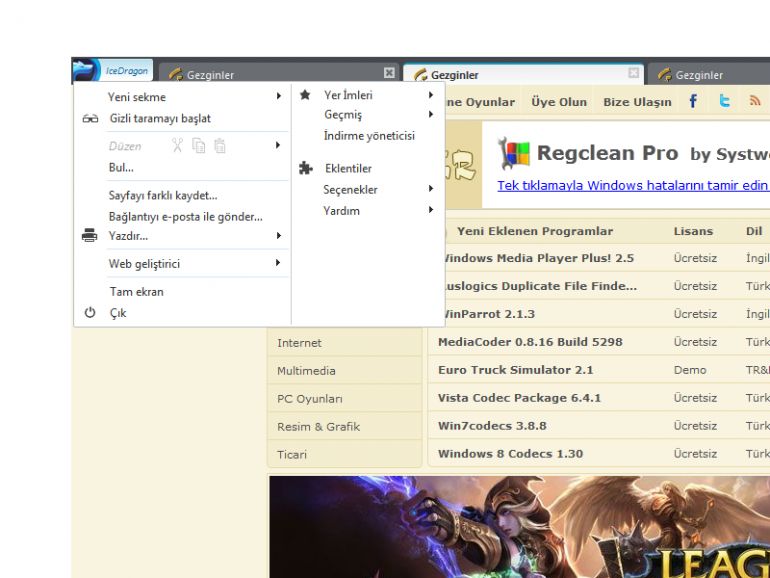Open the site's Twitter icon
The image size is (770, 578).
coord(724,101)
